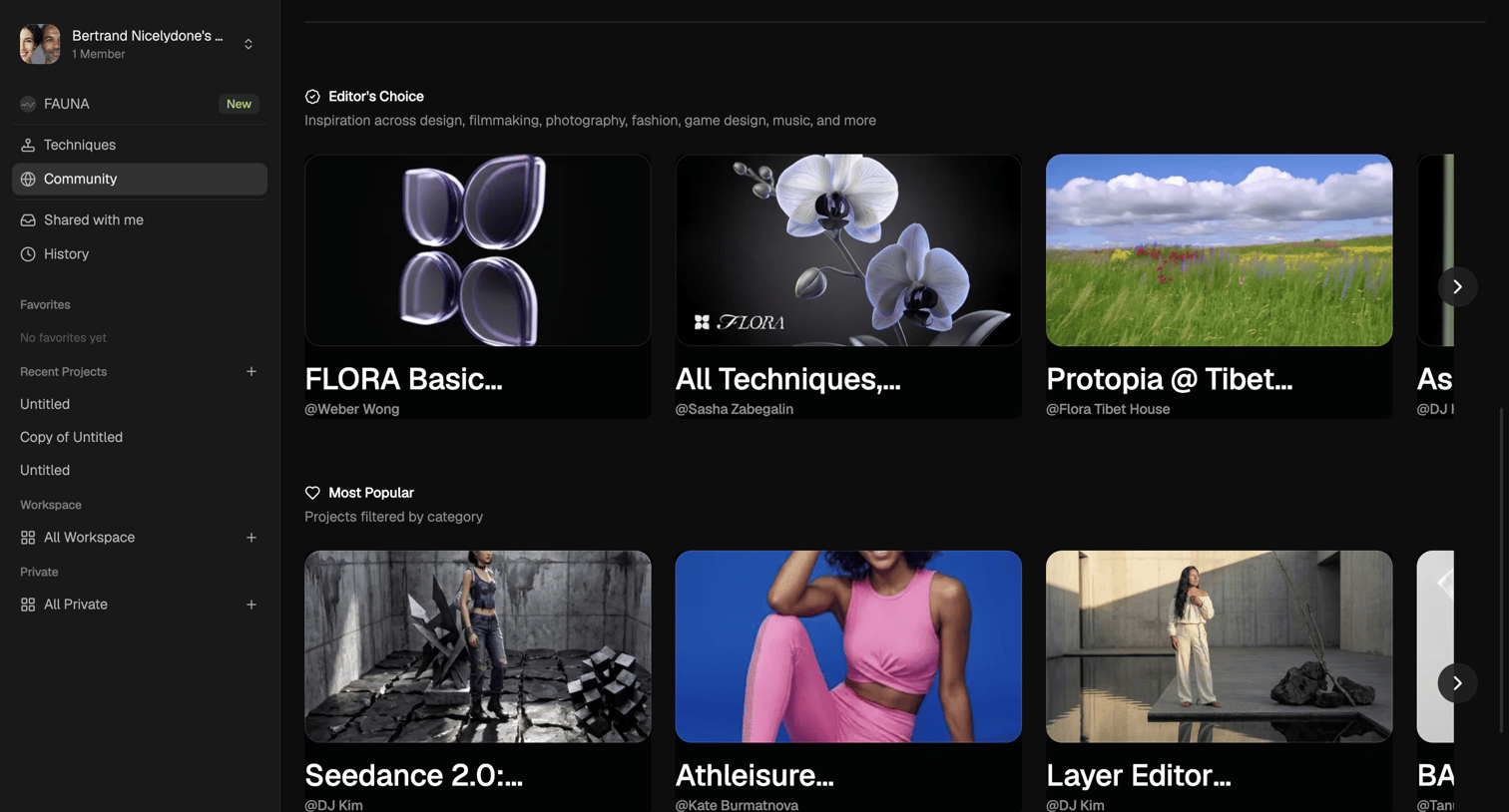Expand the workspace switcher chevron
Viewport: 1509px width, 812px height.
pyautogui.click(x=249, y=44)
